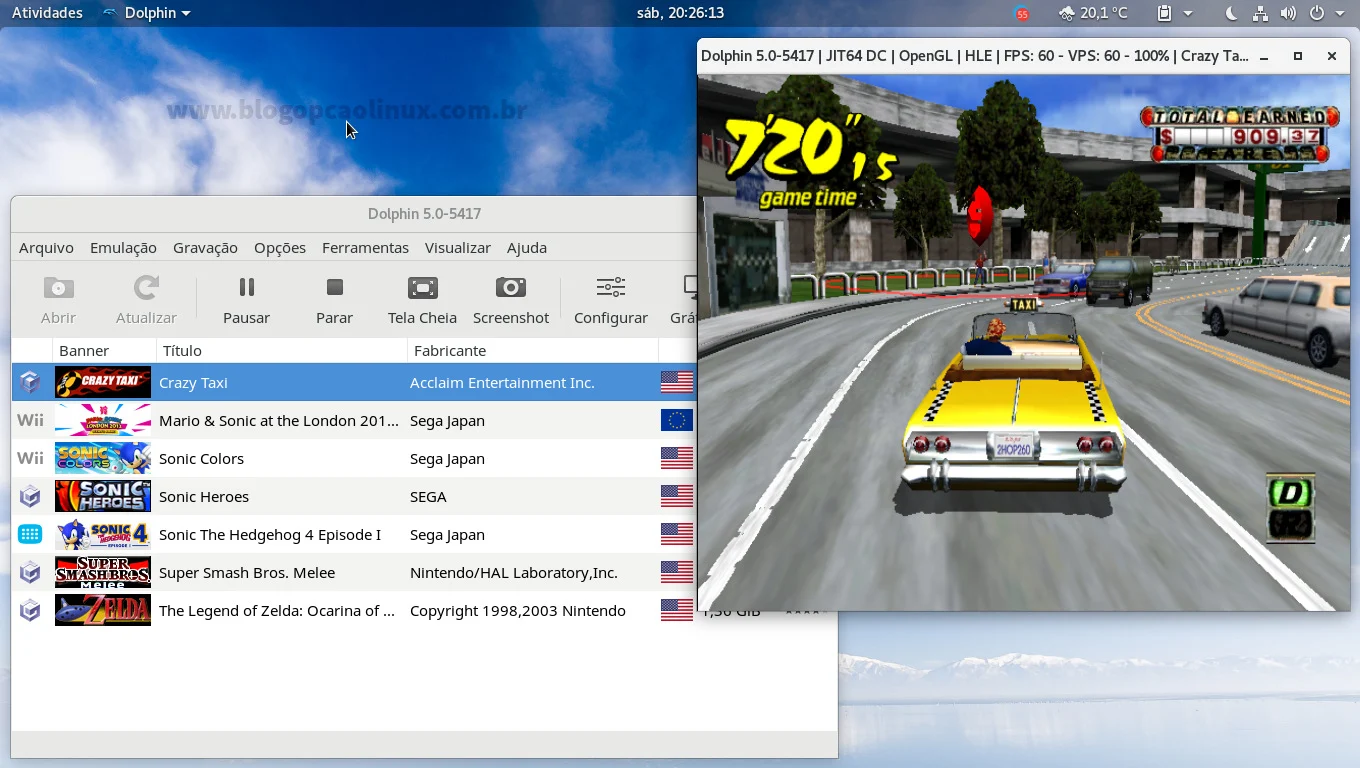
Task: Click the USA flag in Crazy Taxi row
Action: pyautogui.click(x=677, y=382)
